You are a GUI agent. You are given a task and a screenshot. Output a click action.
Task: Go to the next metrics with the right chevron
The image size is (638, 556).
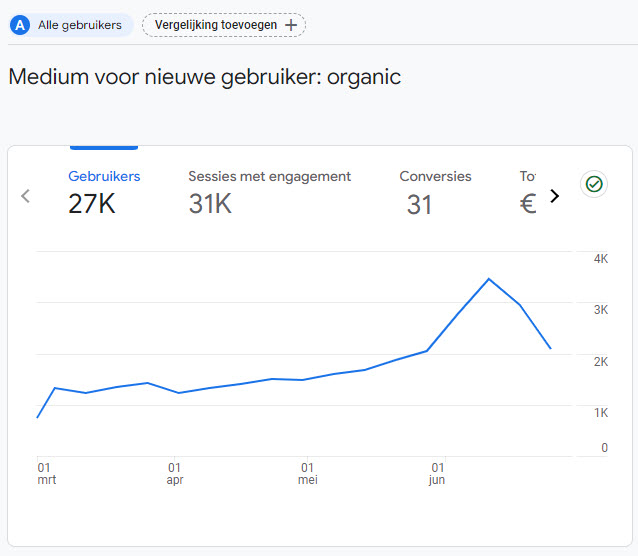(555, 196)
